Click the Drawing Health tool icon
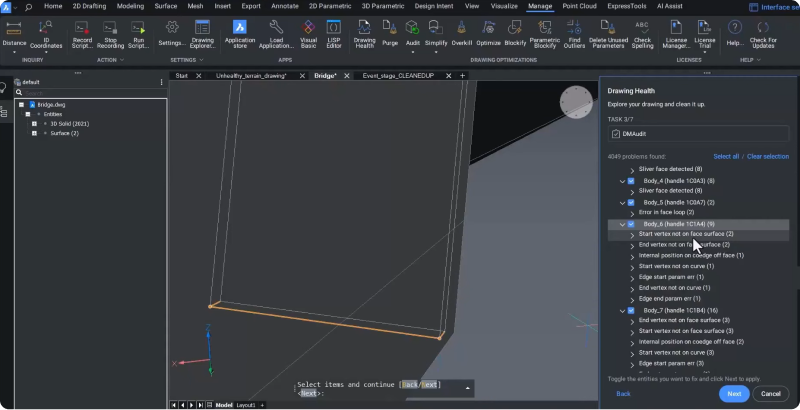Viewport: 800px width, 410px height. [365, 29]
